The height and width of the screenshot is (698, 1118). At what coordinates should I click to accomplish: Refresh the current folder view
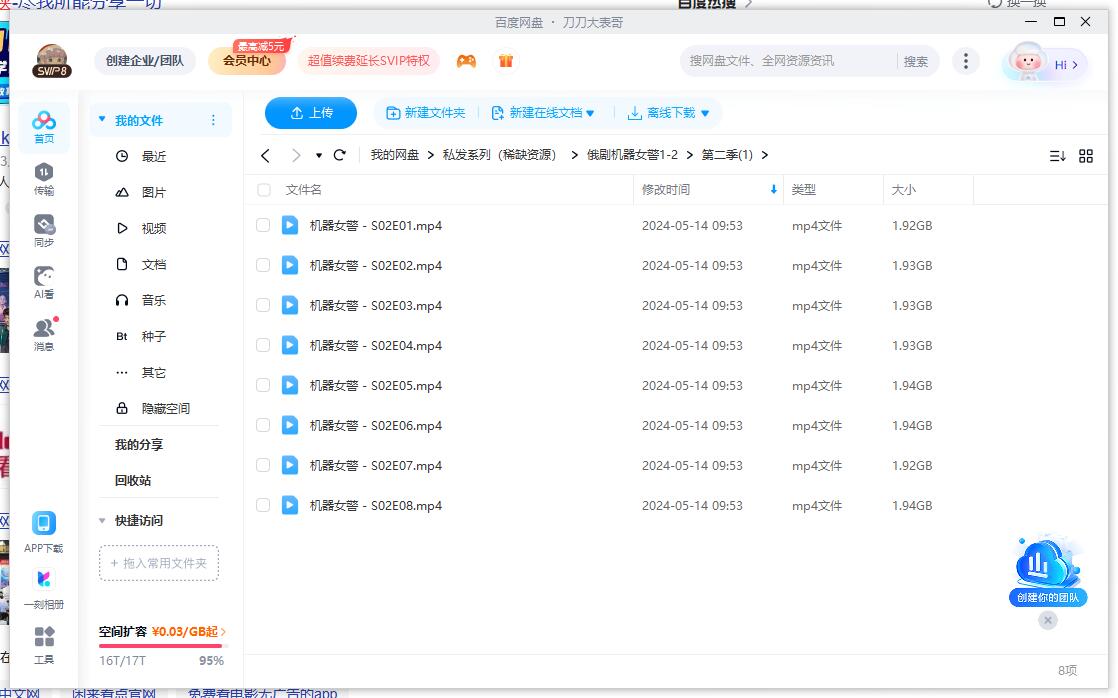point(340,155)
